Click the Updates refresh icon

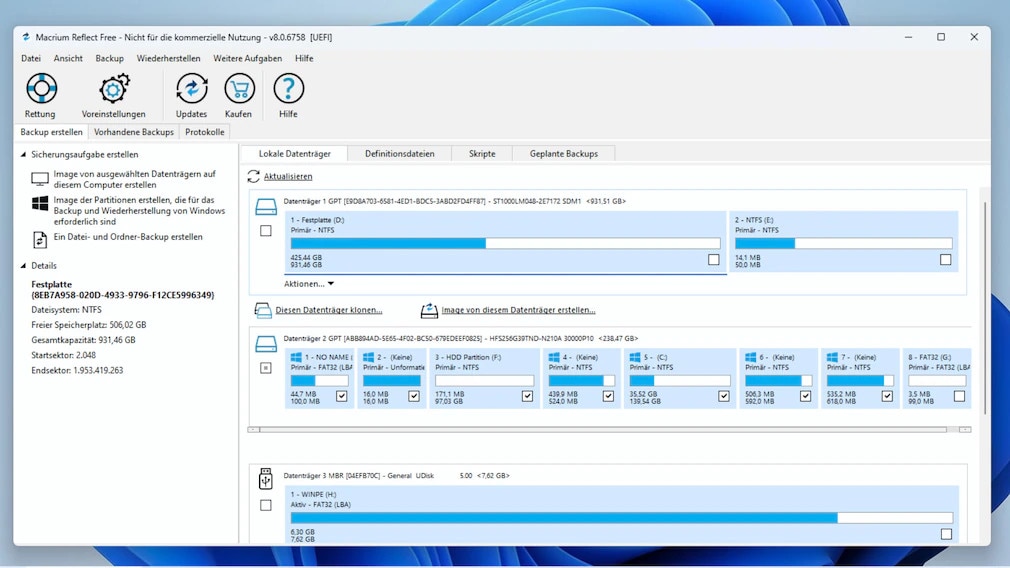point(191,89)
